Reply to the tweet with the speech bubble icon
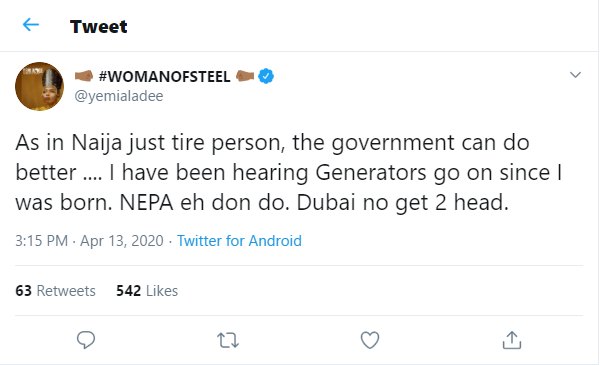Screen dimensions: 600x365 (86, 340)
